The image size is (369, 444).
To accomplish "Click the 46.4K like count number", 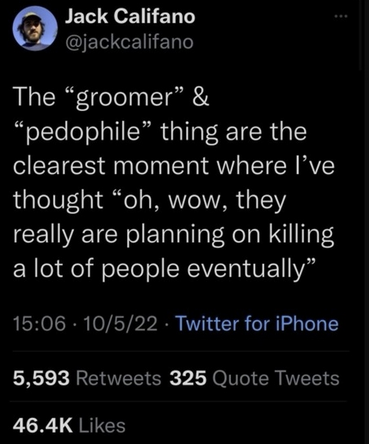I will click(x=43, y=426).
